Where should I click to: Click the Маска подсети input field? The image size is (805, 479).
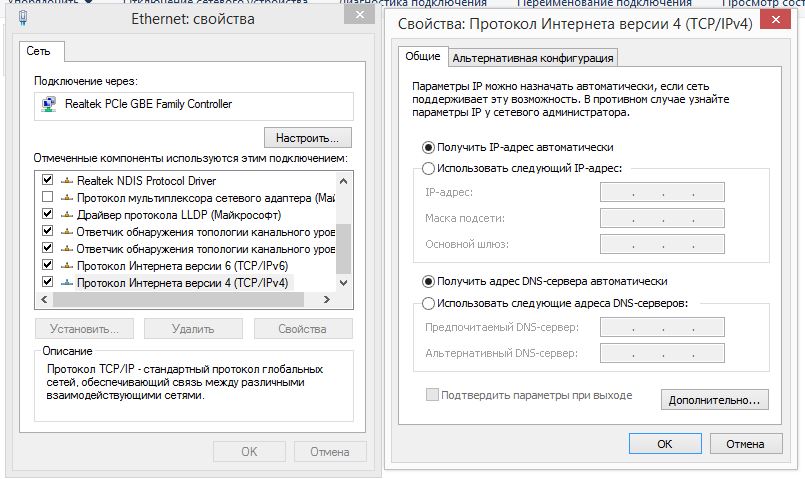(x=662, y=218)
